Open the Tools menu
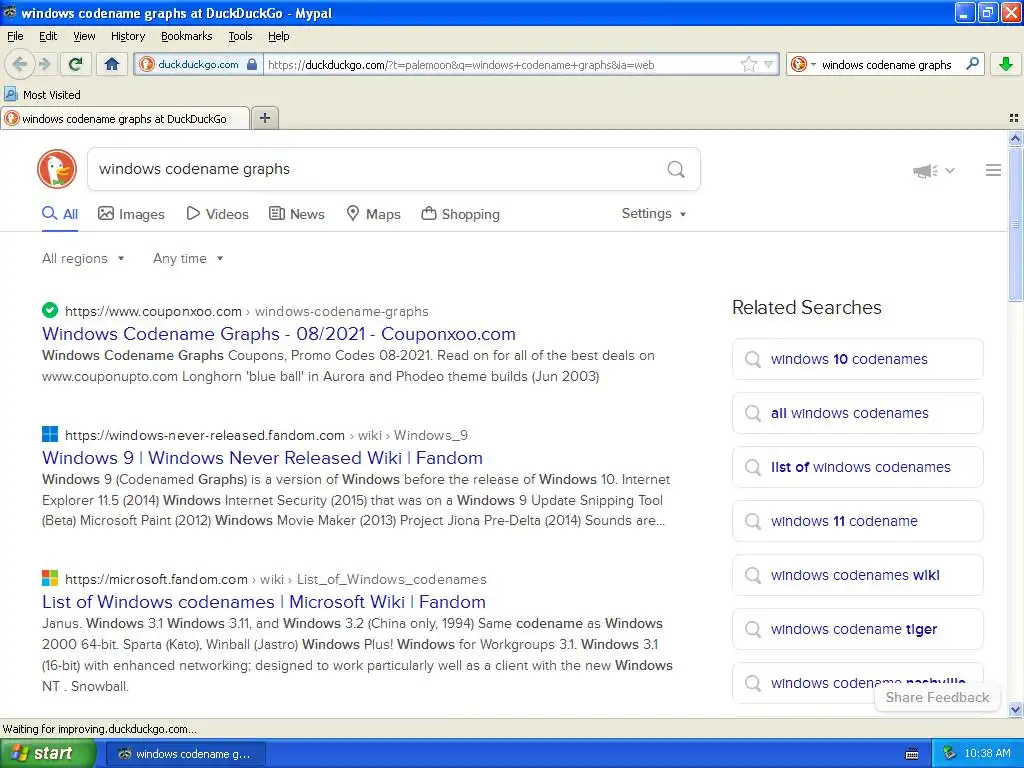The image size is (1024, 768). [x=240, y=36]
